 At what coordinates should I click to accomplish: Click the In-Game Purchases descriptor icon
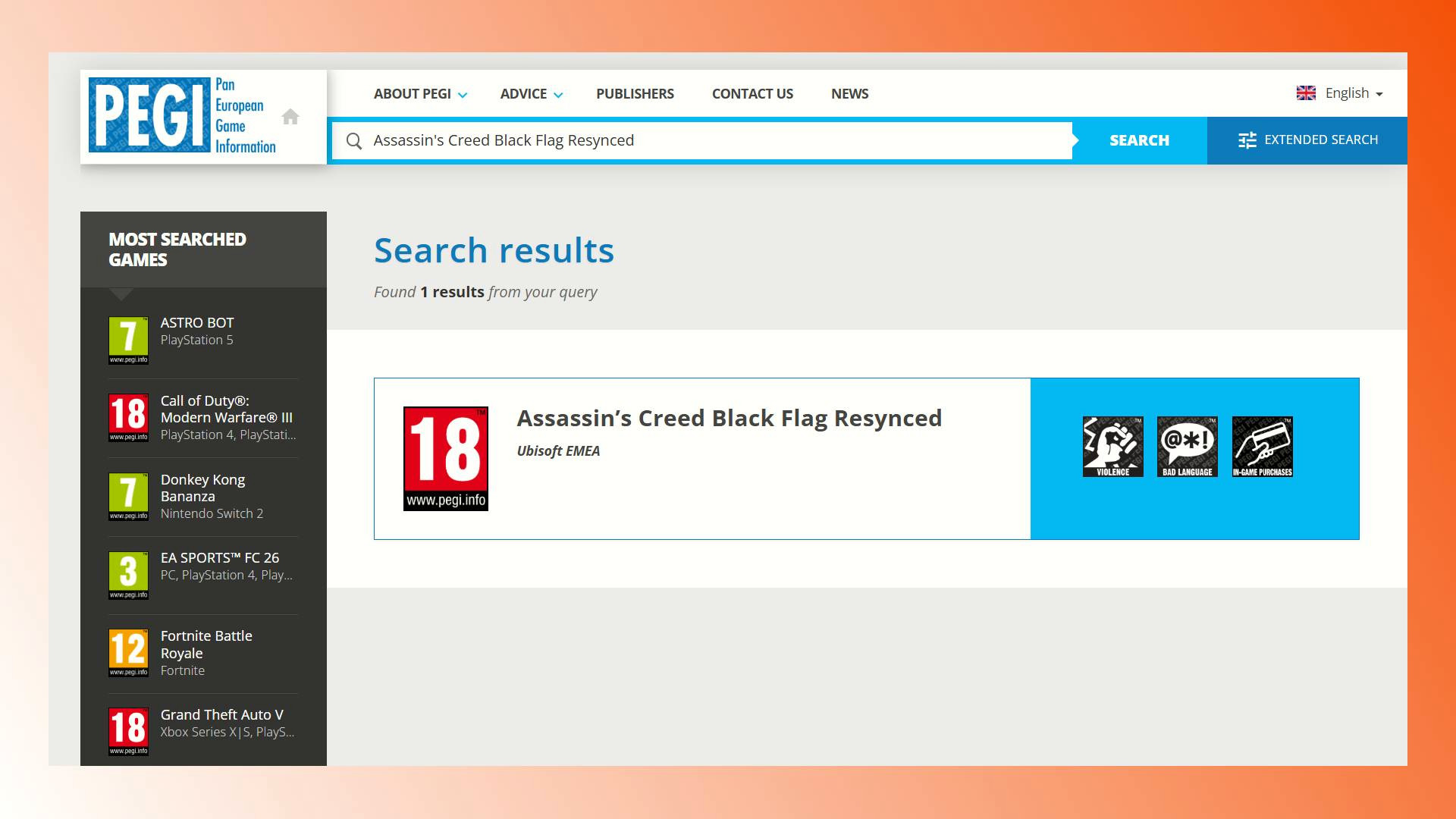[1262, 447]
